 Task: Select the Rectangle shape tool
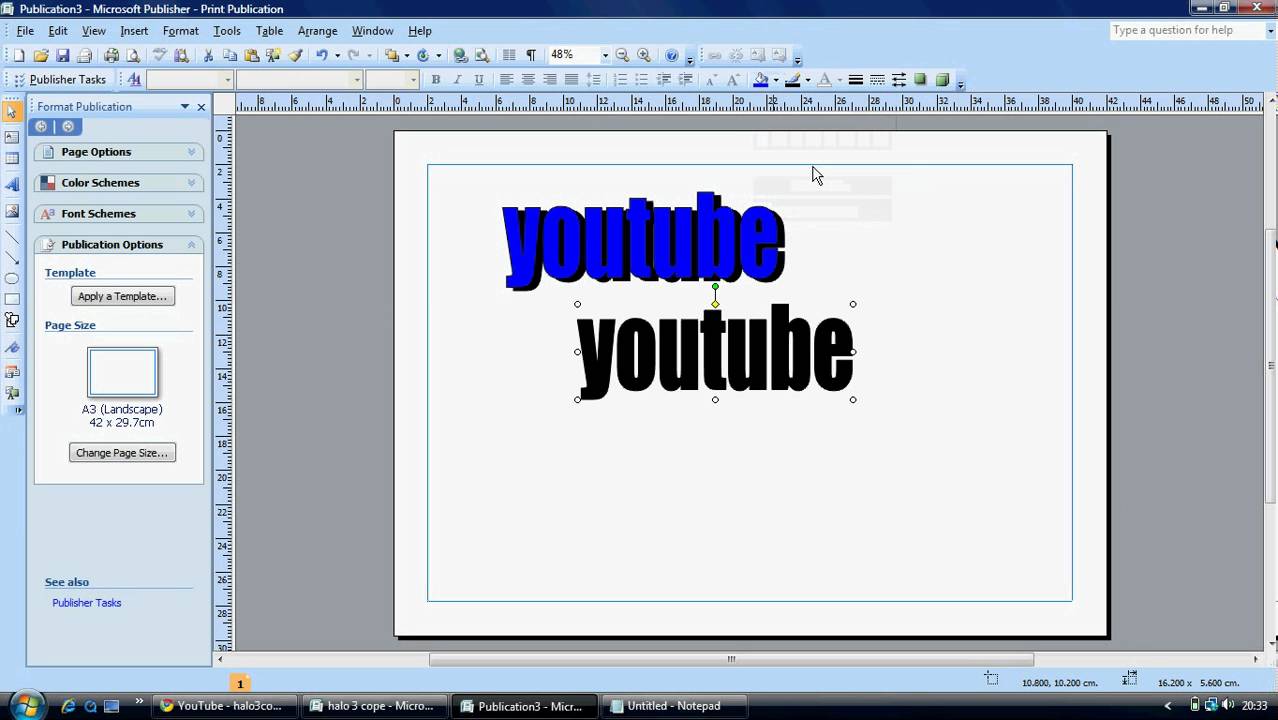(12, 299)
